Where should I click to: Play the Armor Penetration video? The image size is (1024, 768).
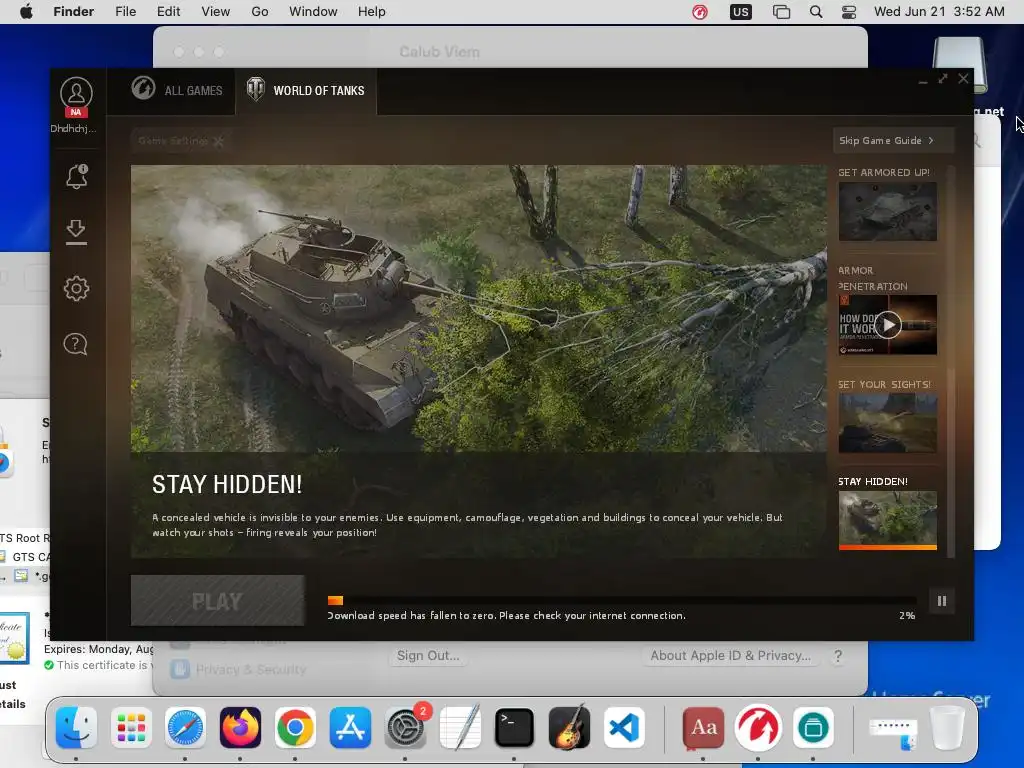click(888, 325)
